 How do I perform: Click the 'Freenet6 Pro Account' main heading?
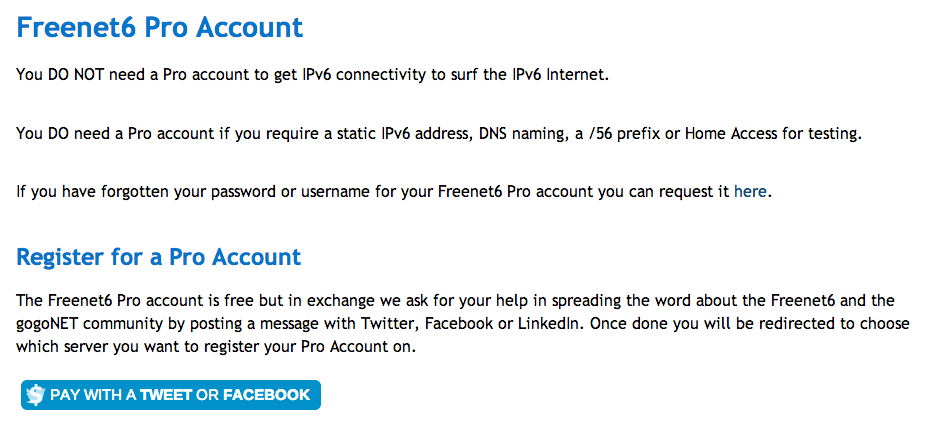(x=160, y=27)
